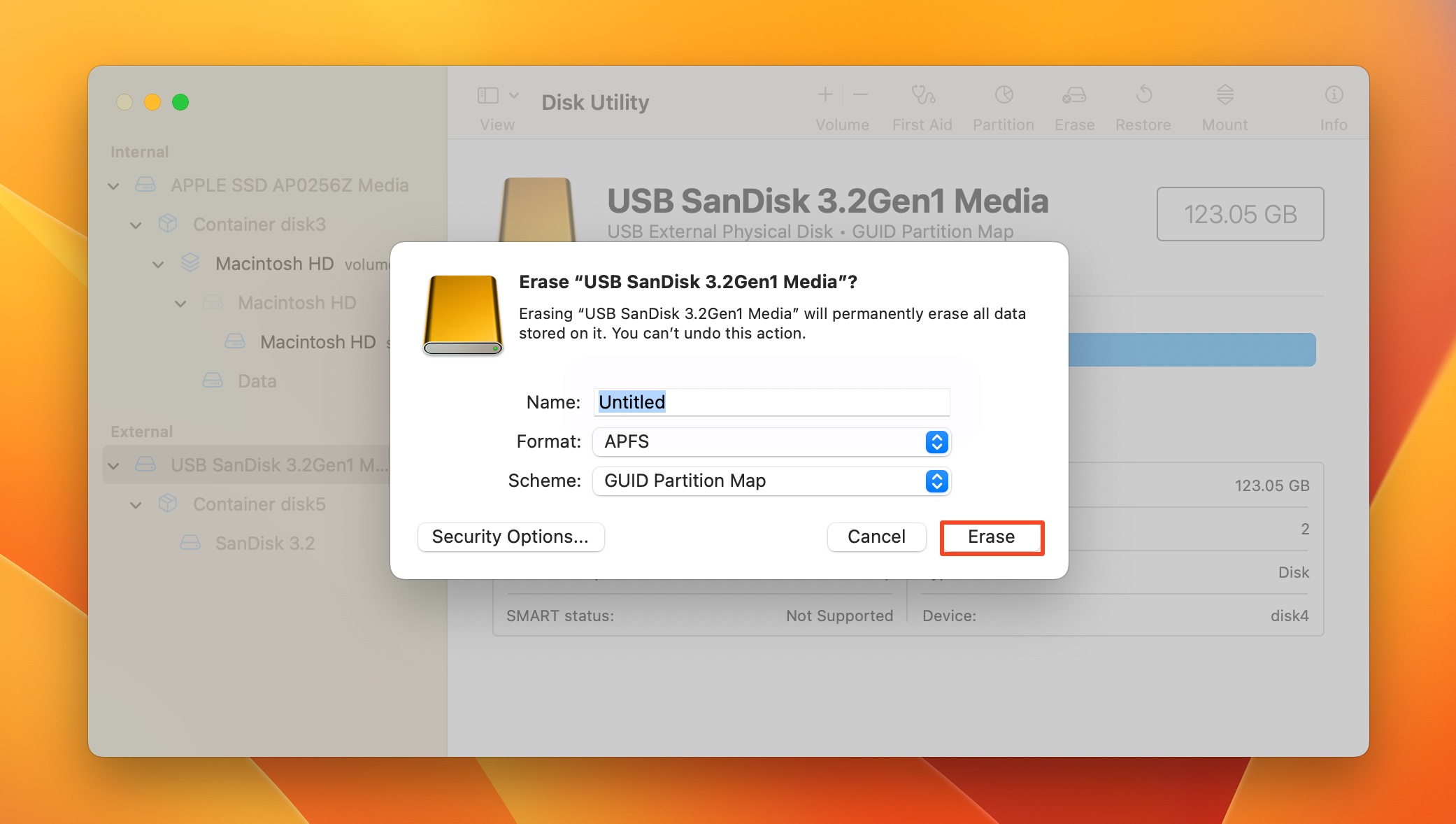
Task: Select SanDisk 3.2 volume in sidebar
Action: pyautogui.click(x=265, y=544)
